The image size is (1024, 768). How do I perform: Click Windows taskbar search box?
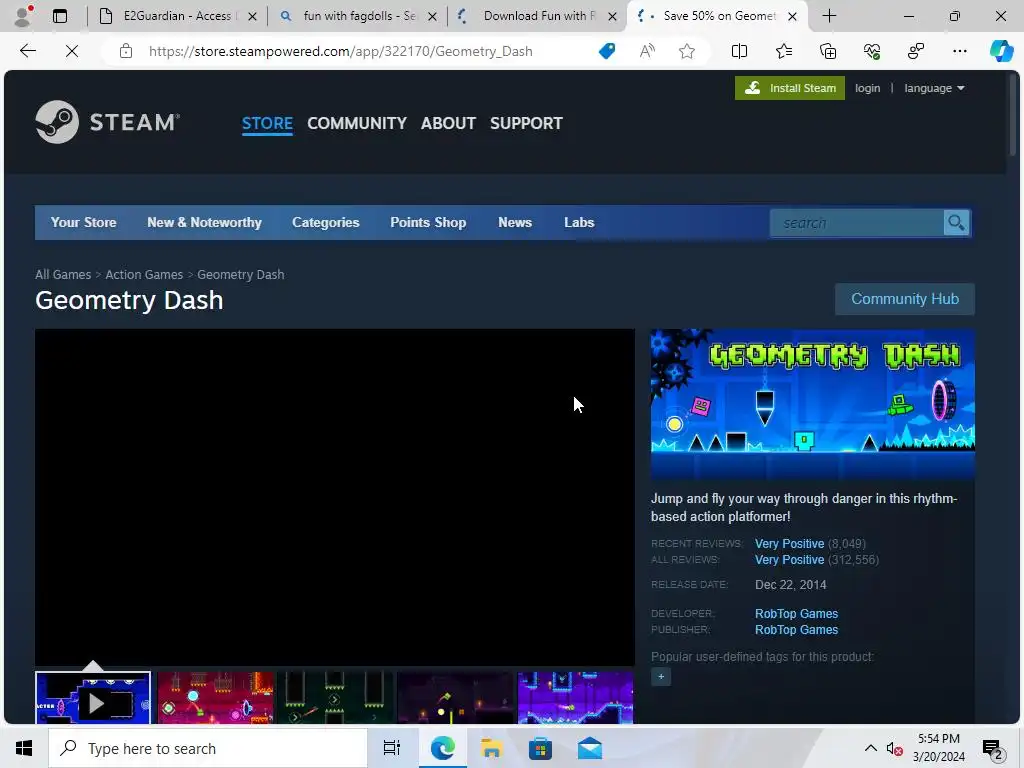pyautogui.click(x=208, y=748)
